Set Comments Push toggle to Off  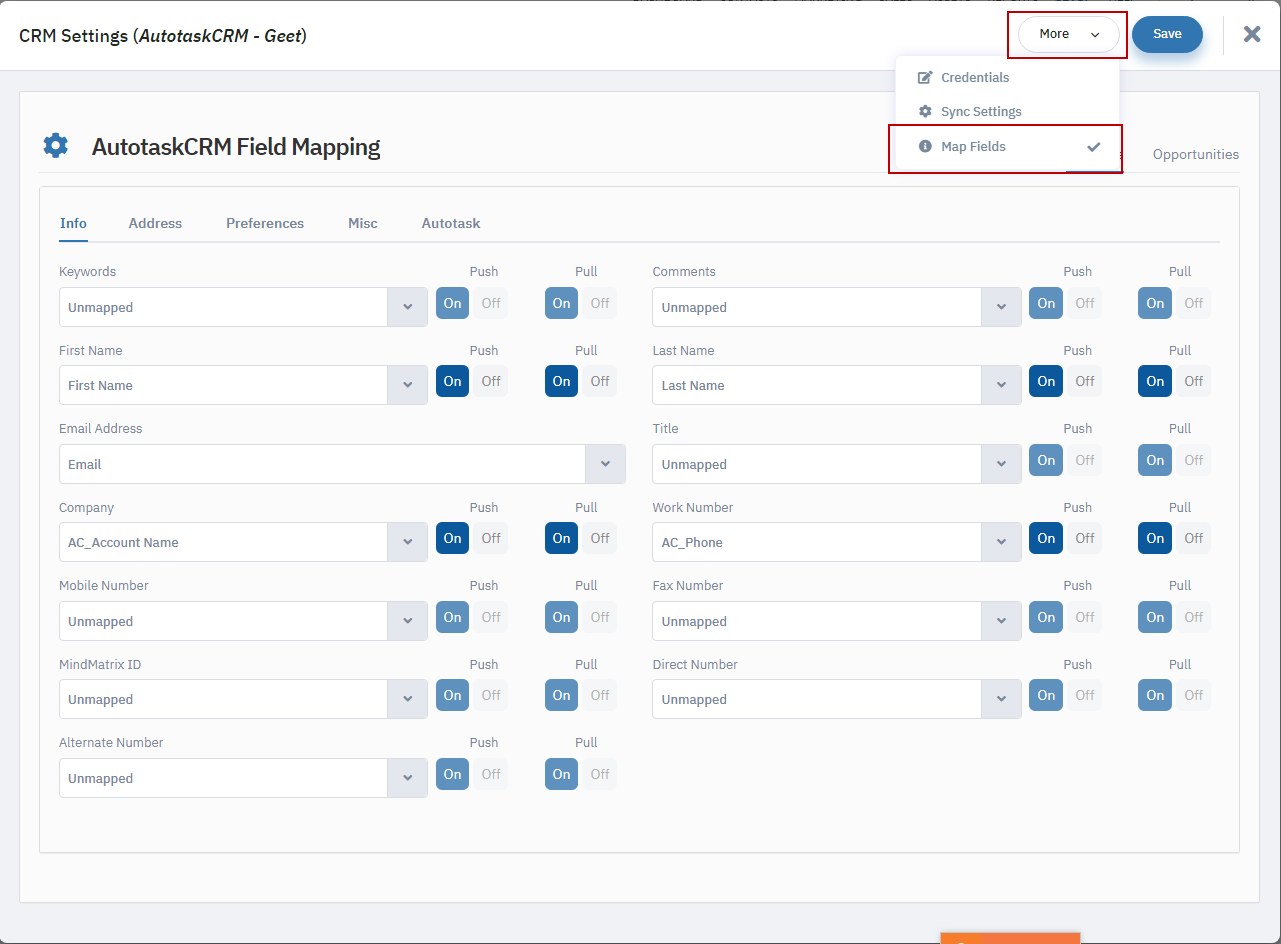[1085, 303]
